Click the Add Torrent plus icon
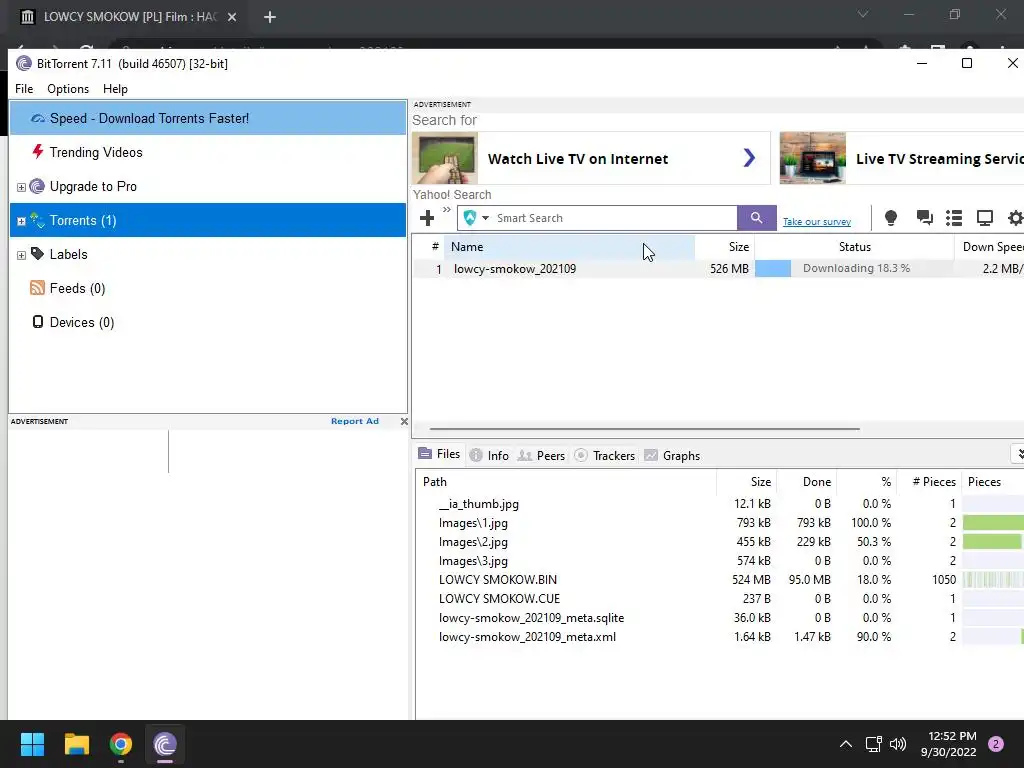The width and height of the screenshot is (1024, 768). click(427, 218)
